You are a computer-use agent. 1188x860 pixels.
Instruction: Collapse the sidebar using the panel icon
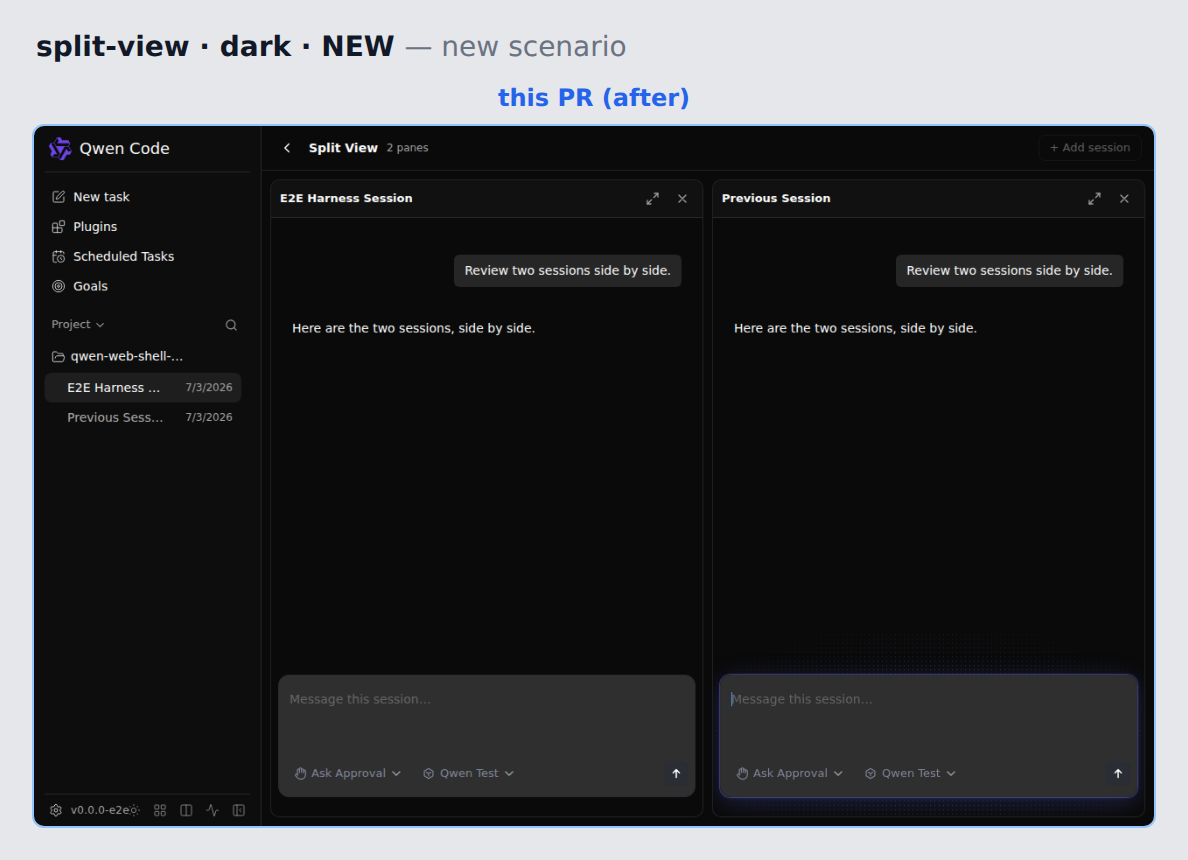(239, 810)
